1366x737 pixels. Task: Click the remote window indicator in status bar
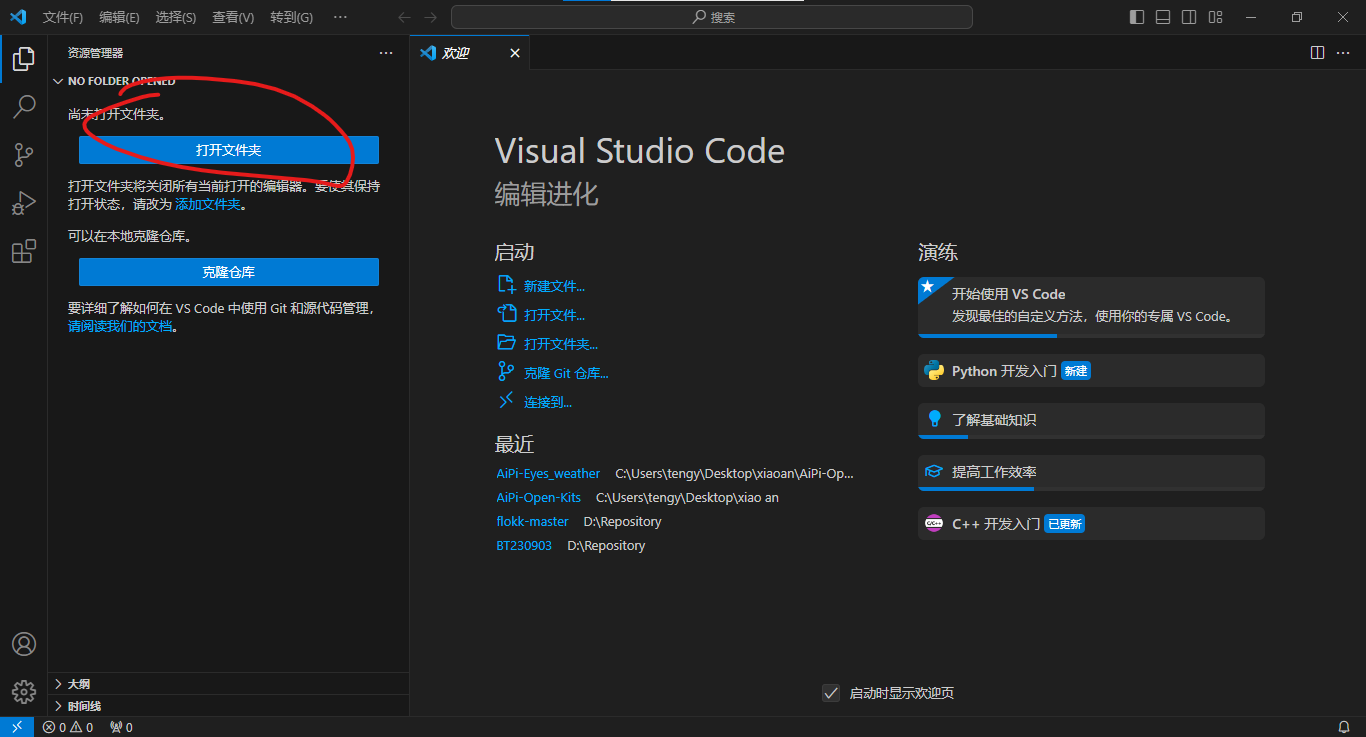click(x=17, y=727)
